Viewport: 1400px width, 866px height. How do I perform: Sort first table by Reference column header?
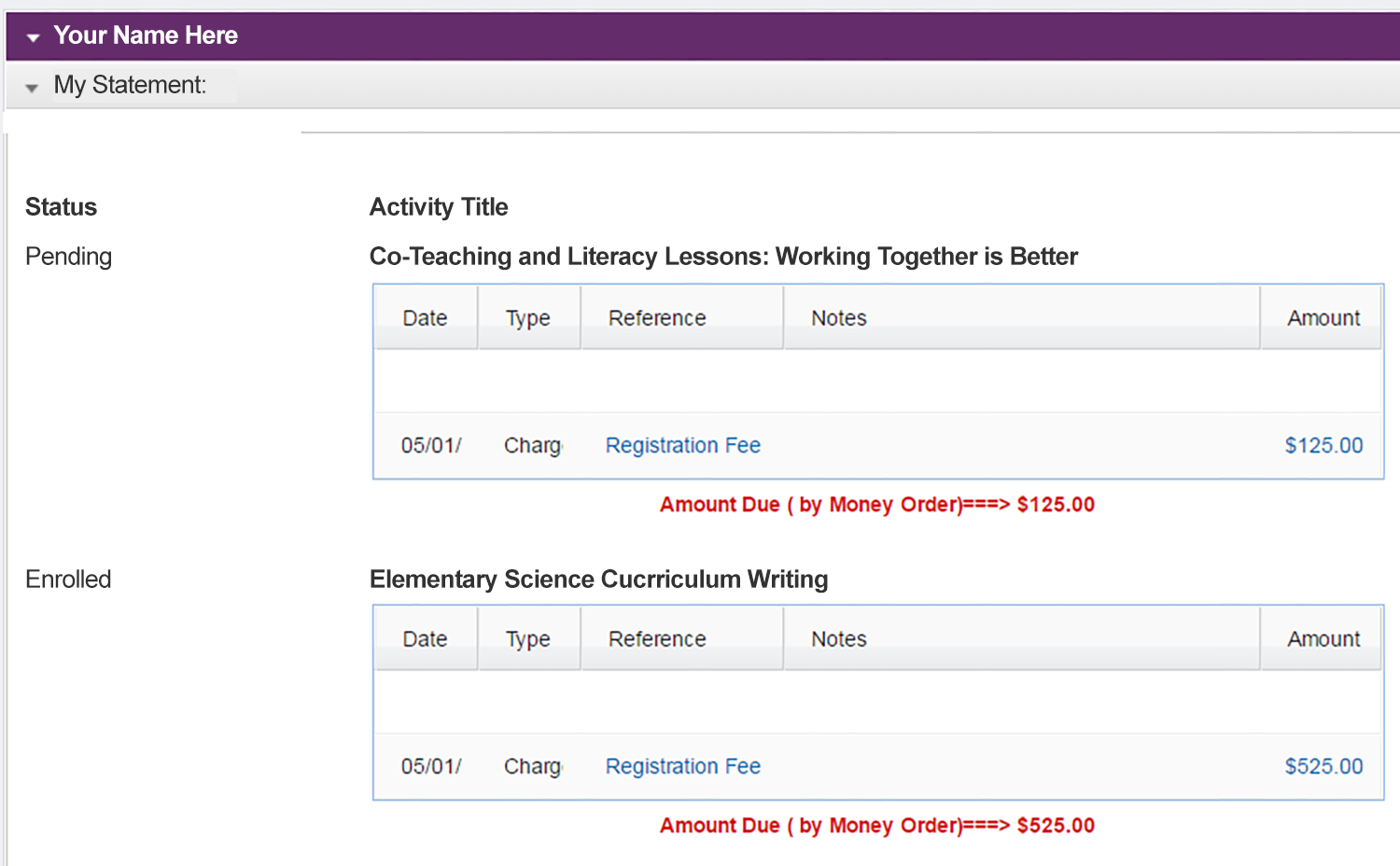[x=681, y=318]
